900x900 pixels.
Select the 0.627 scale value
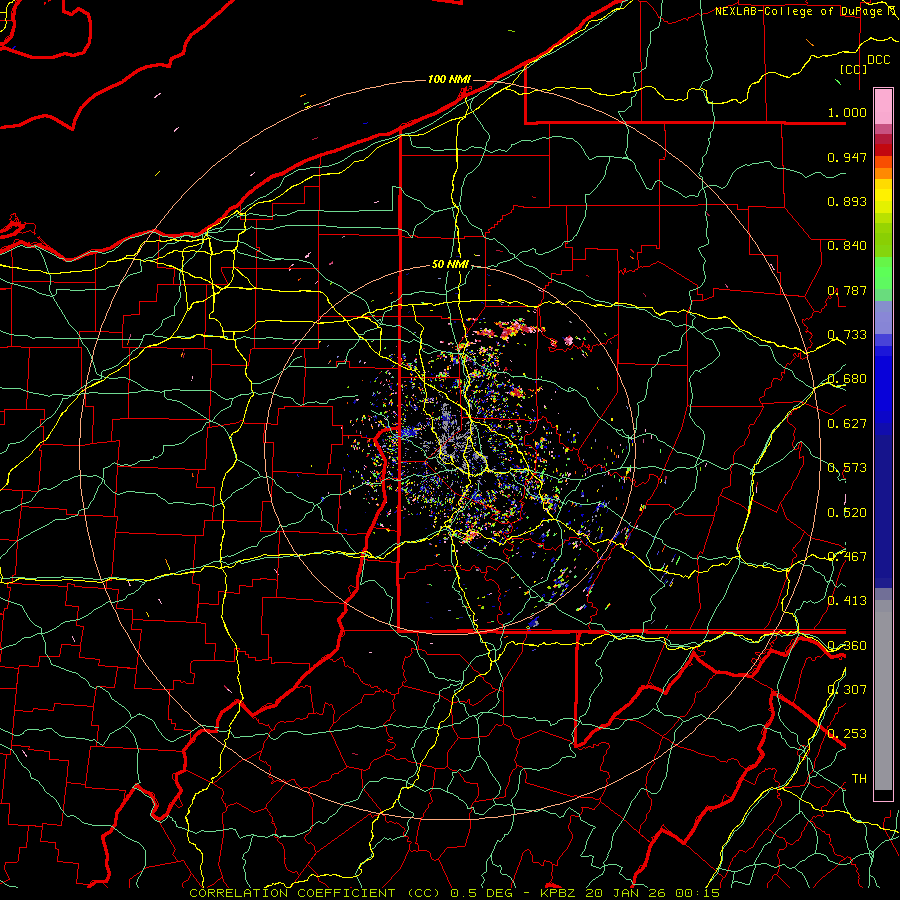(x=847, y=424)
